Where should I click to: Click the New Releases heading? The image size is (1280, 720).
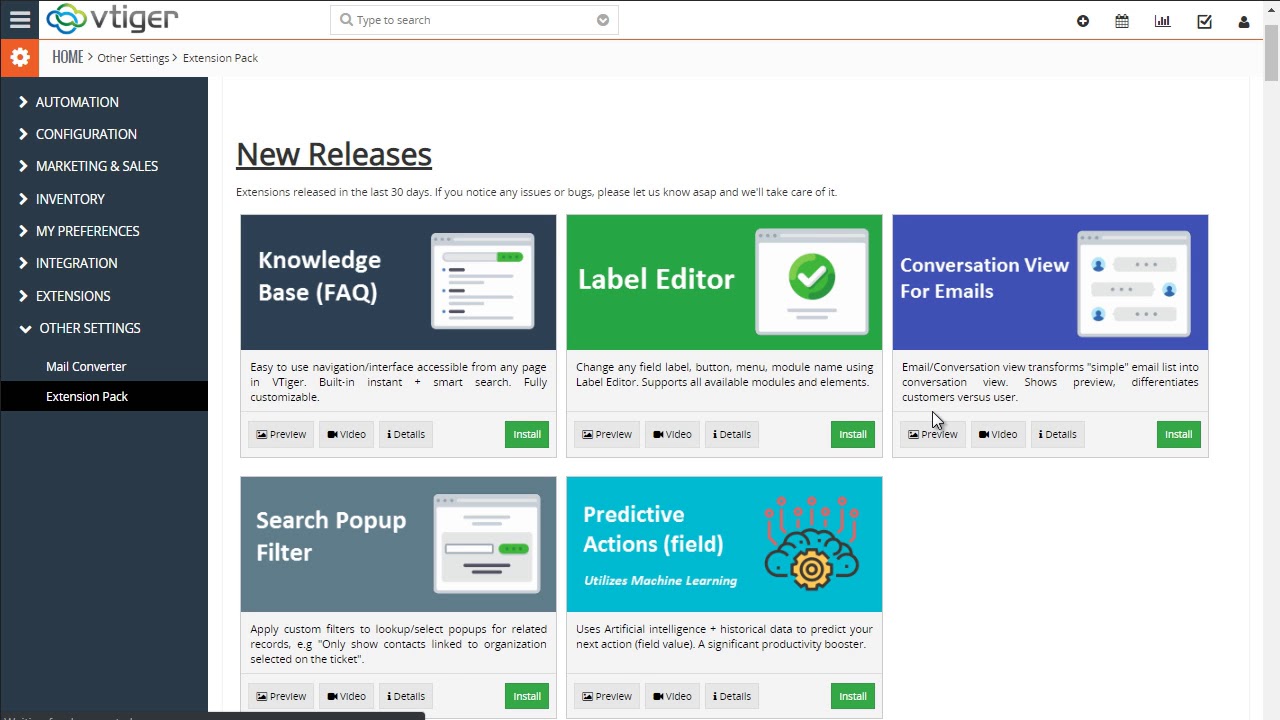point(334,154)
